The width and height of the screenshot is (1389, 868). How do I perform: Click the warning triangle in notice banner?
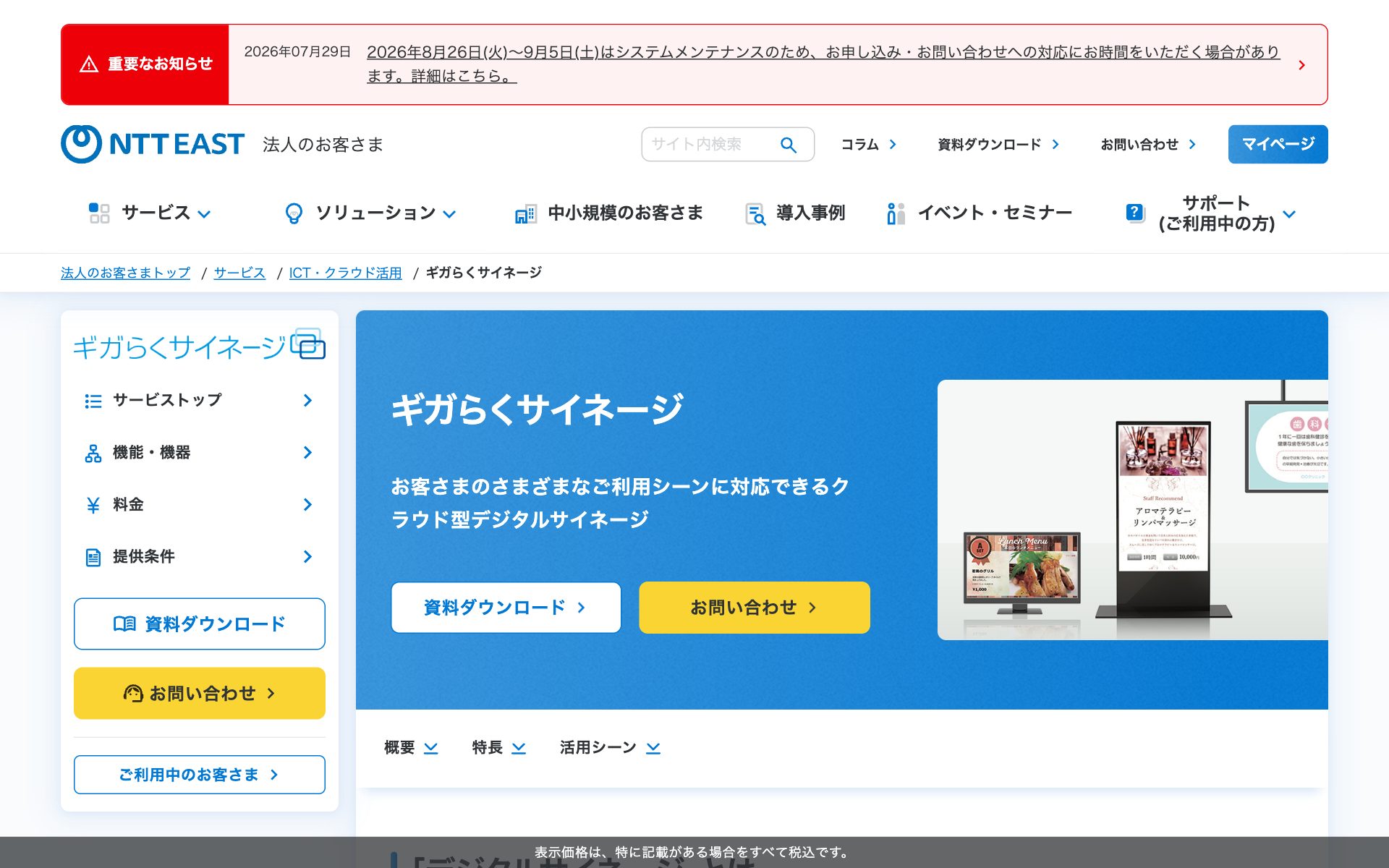pyautogui.click(x=89, y=64)
